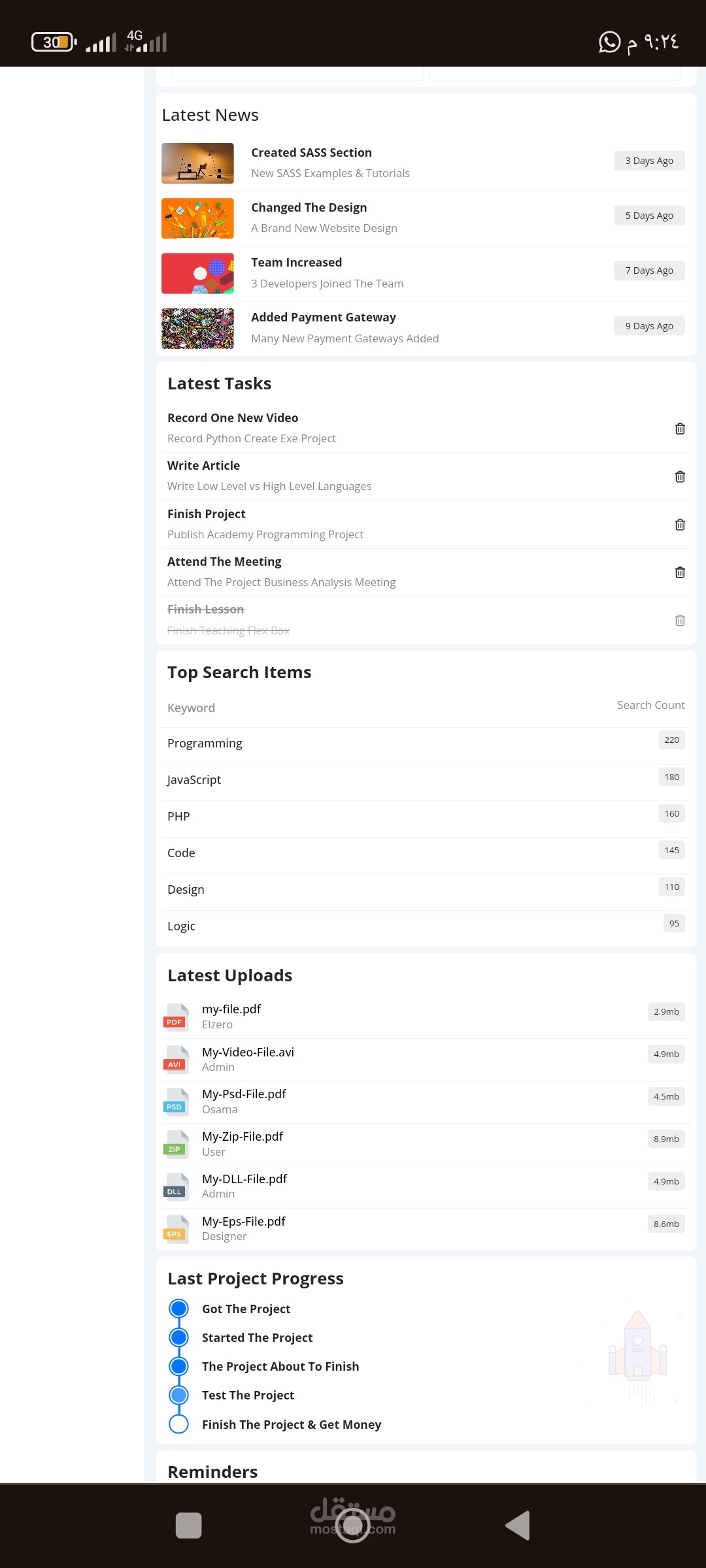The image size is (706, 1568).
Task: Delete the Record One New Video task
Action: point(680,429)
